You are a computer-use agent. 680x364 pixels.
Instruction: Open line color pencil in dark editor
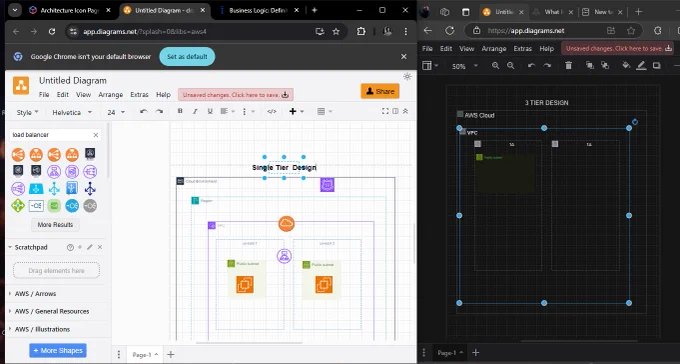click(x=641, y=66)
